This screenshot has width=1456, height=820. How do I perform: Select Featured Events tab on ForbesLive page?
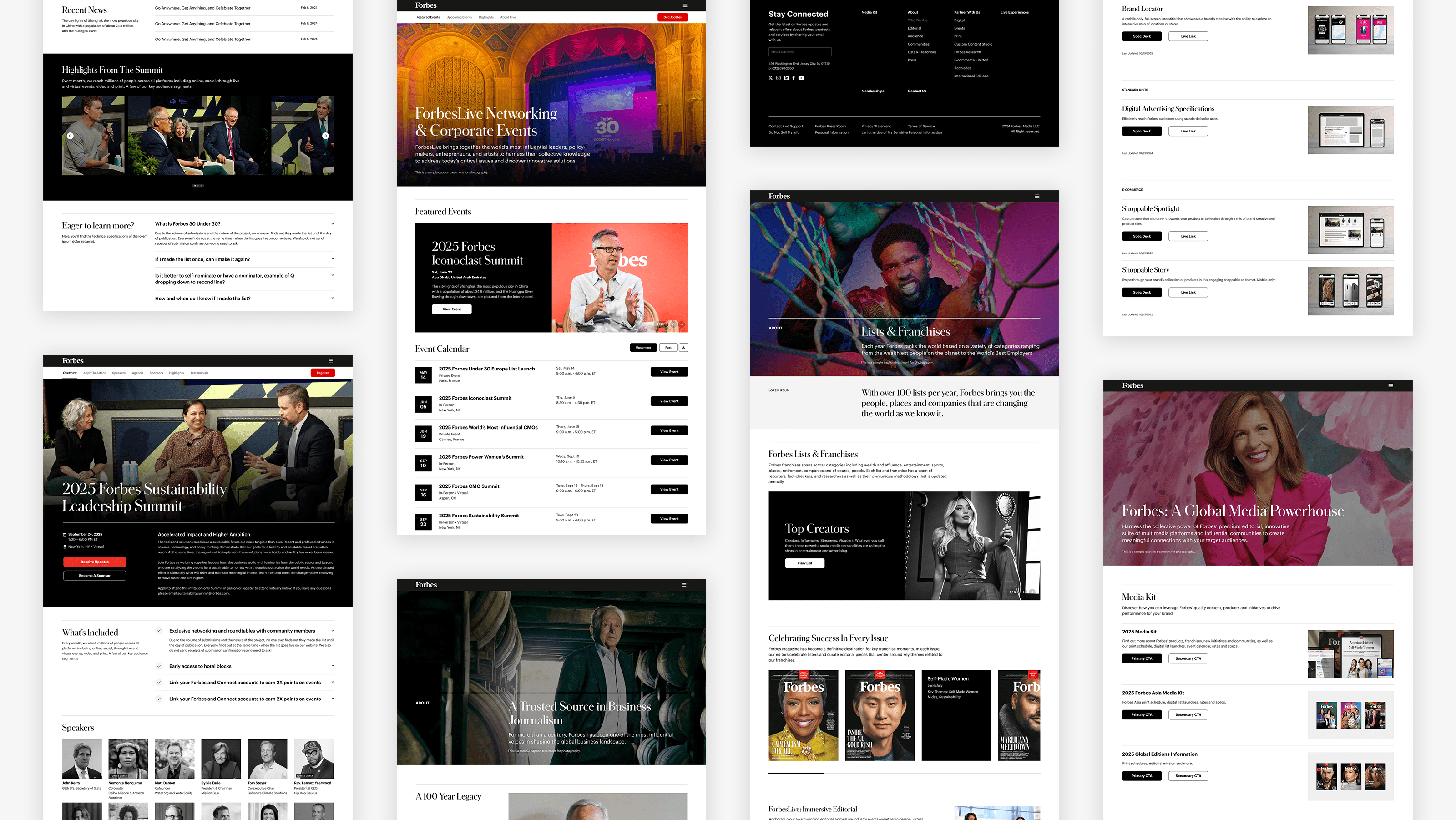(428, 17)
